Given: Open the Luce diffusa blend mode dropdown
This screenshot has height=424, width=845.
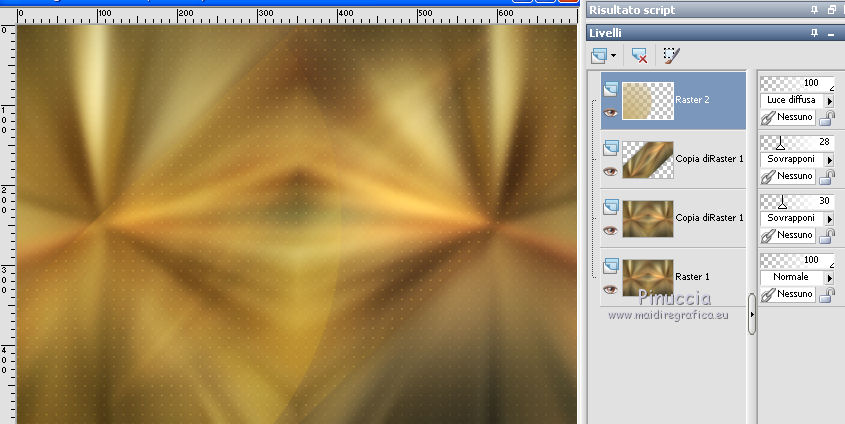Looking at the screenshot, I should [829, 101].
